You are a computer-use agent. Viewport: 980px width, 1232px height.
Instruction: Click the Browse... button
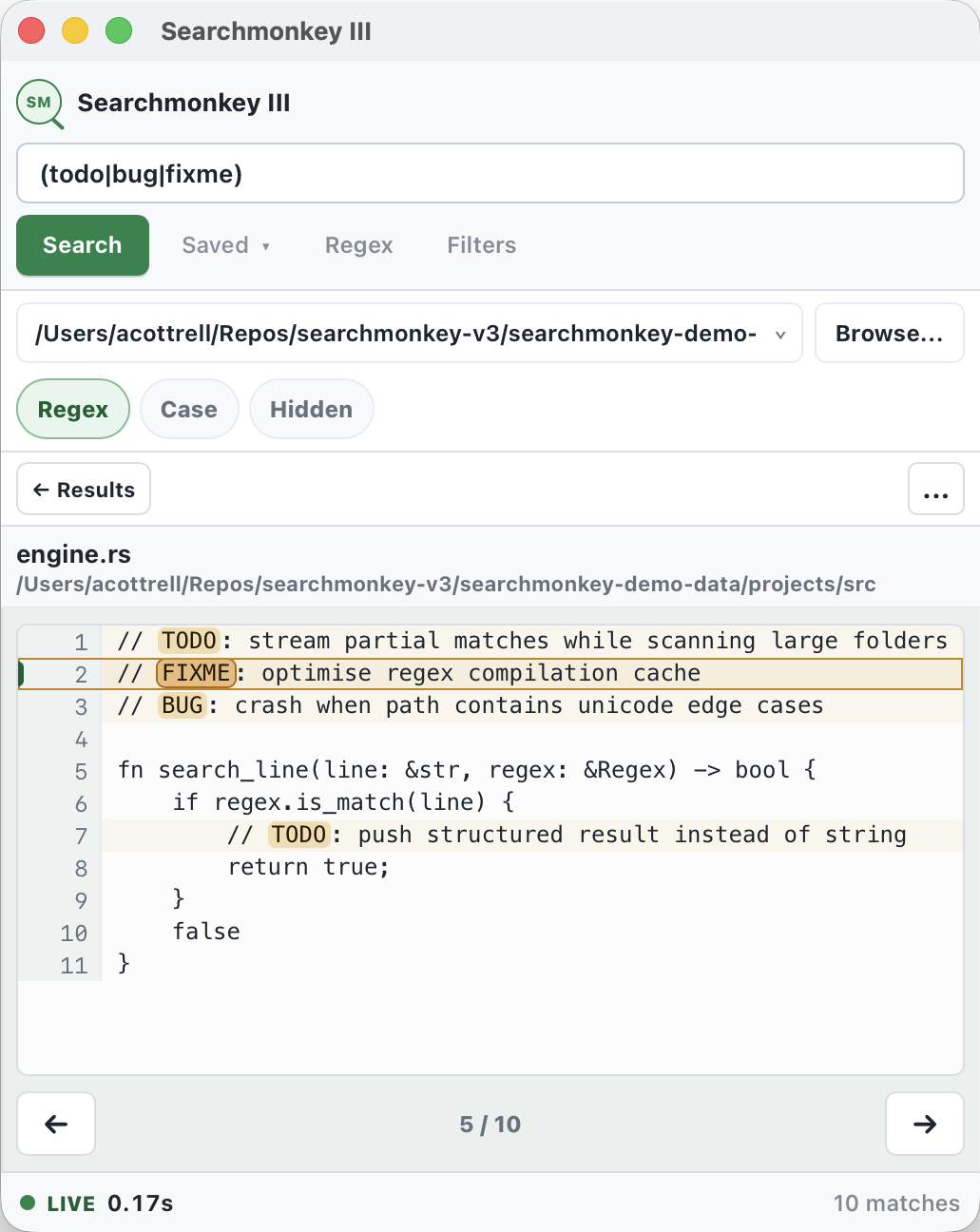889,333
